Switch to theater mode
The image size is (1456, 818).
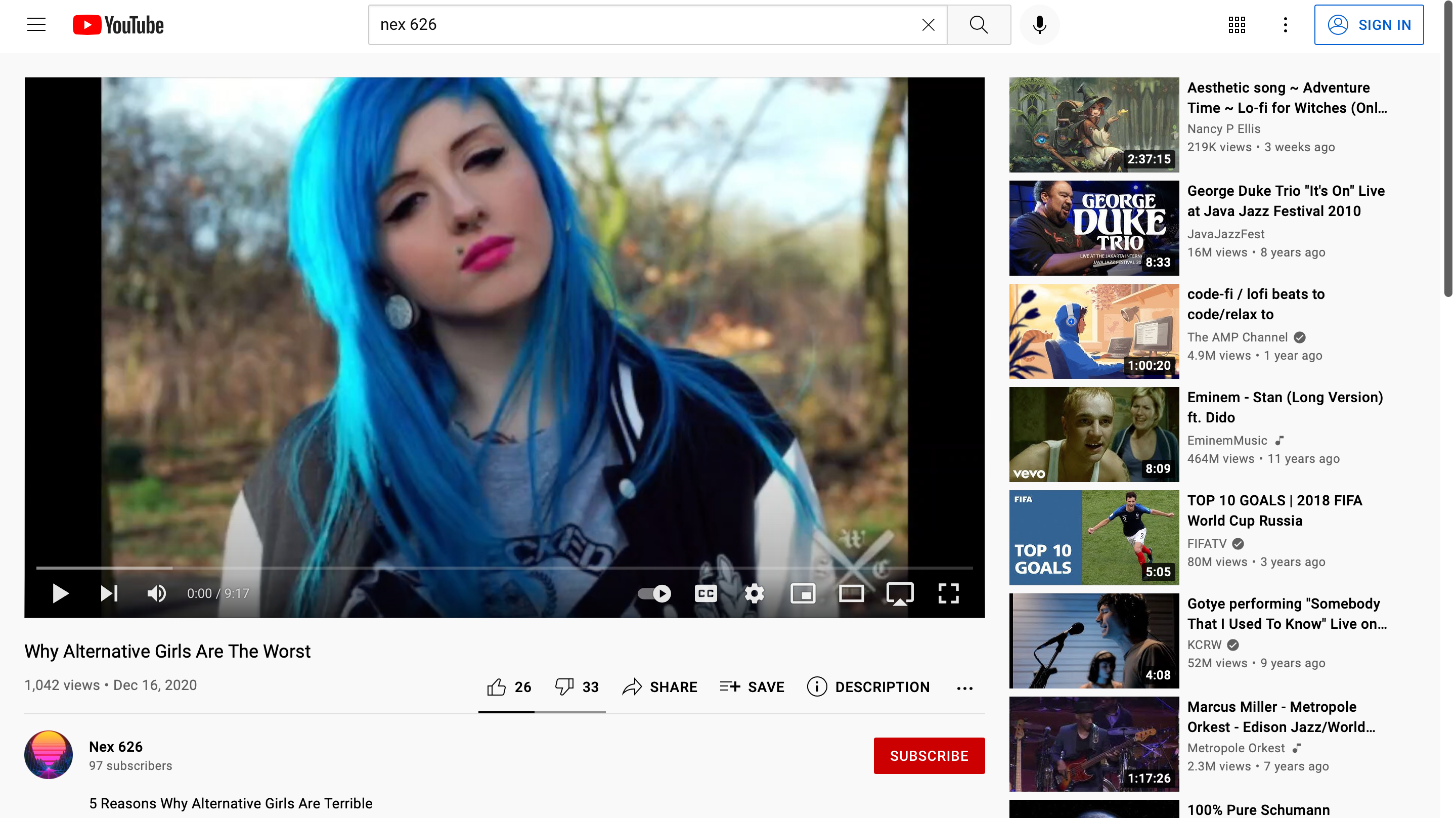click(851, 593)
